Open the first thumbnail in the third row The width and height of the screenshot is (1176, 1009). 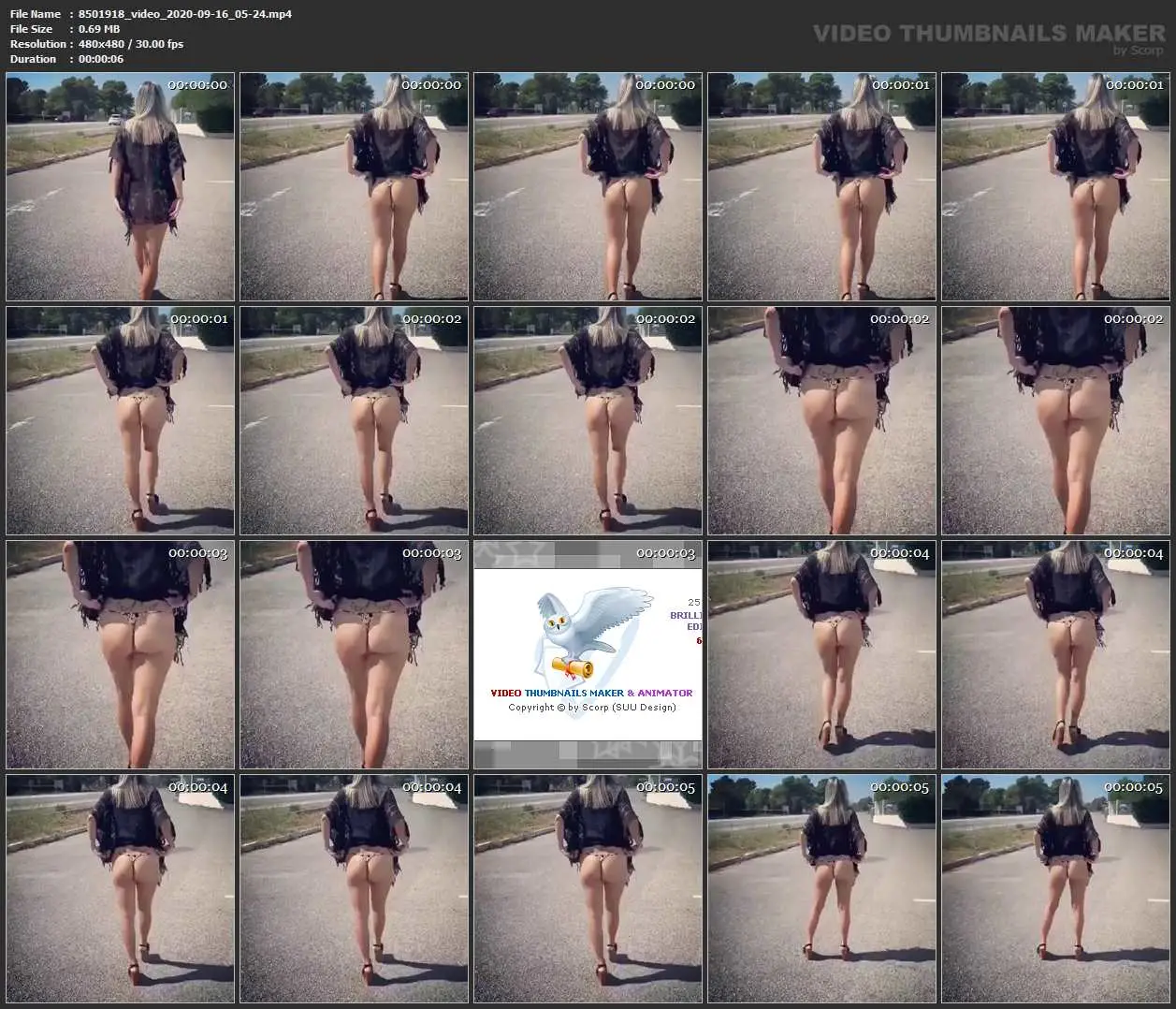120,655
